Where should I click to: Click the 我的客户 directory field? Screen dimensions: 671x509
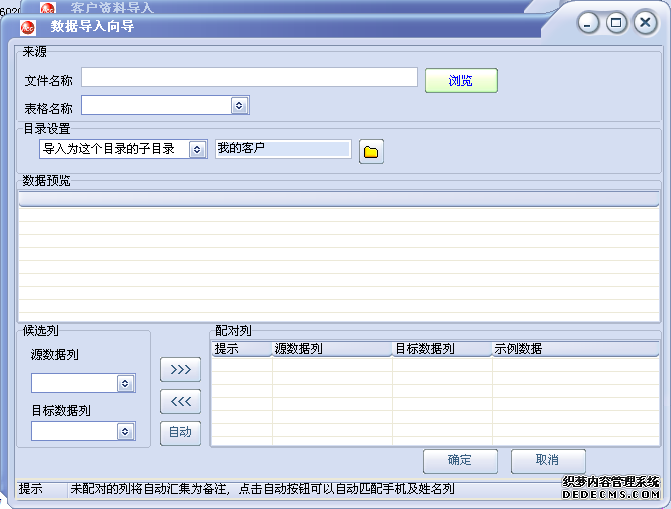click(283, 149)
